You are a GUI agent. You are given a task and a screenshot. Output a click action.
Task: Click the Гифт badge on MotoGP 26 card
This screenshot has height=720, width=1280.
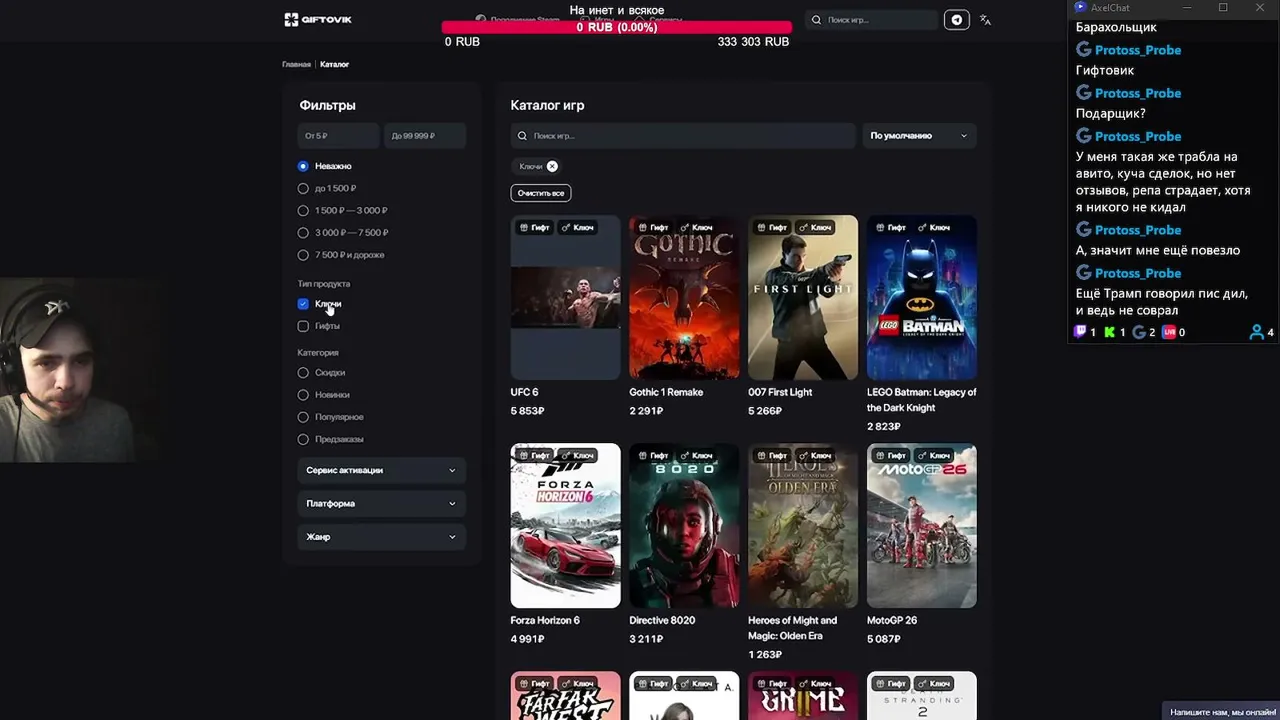pos(891,455)
